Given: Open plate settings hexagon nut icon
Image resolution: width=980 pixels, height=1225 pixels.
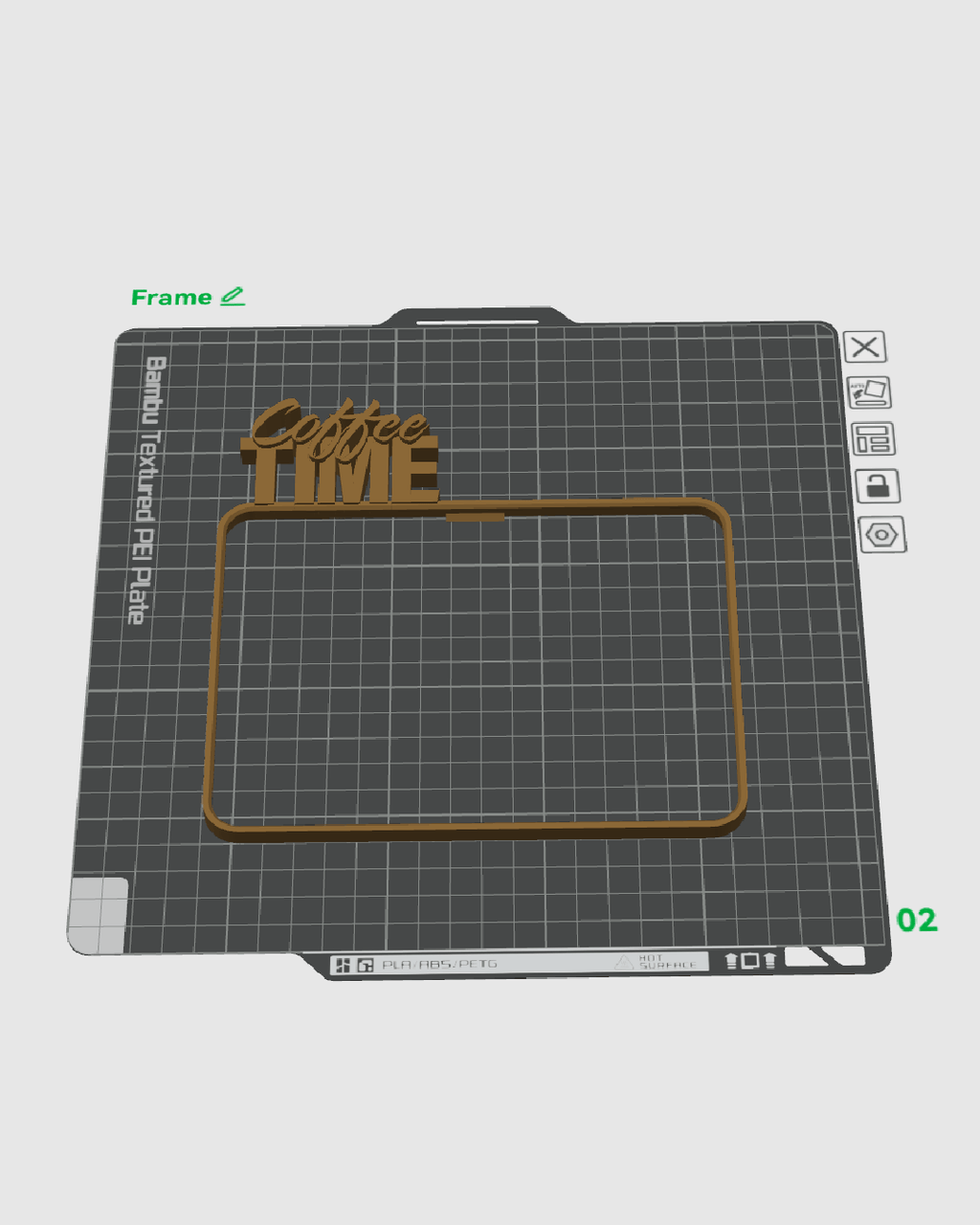Looking at the screenshot, I should click(x=882, y=534).
